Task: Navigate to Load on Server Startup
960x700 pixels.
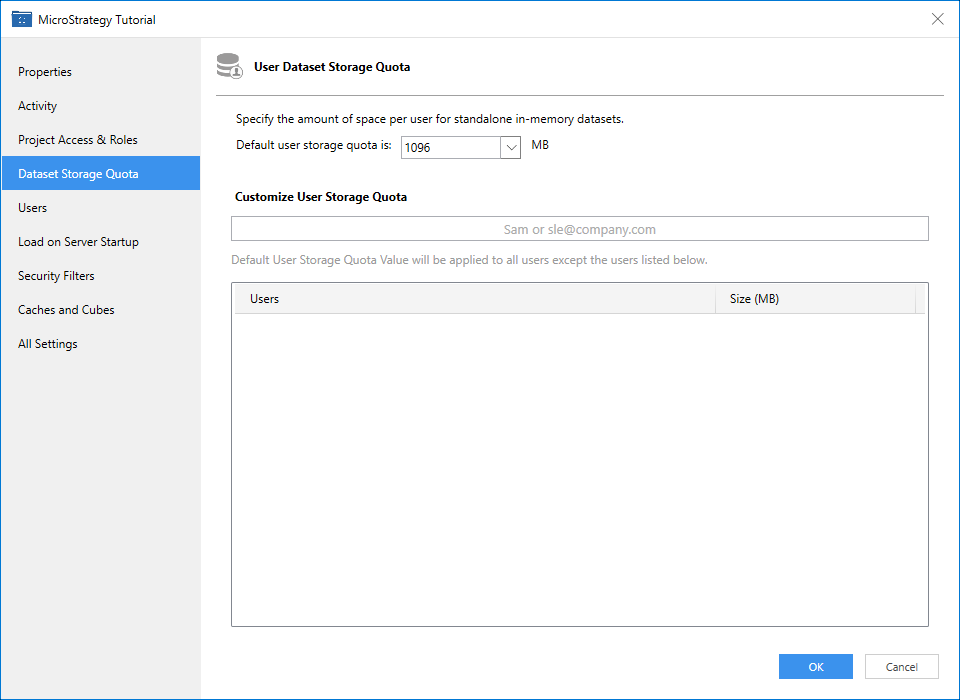Action: tap(78, 242)
